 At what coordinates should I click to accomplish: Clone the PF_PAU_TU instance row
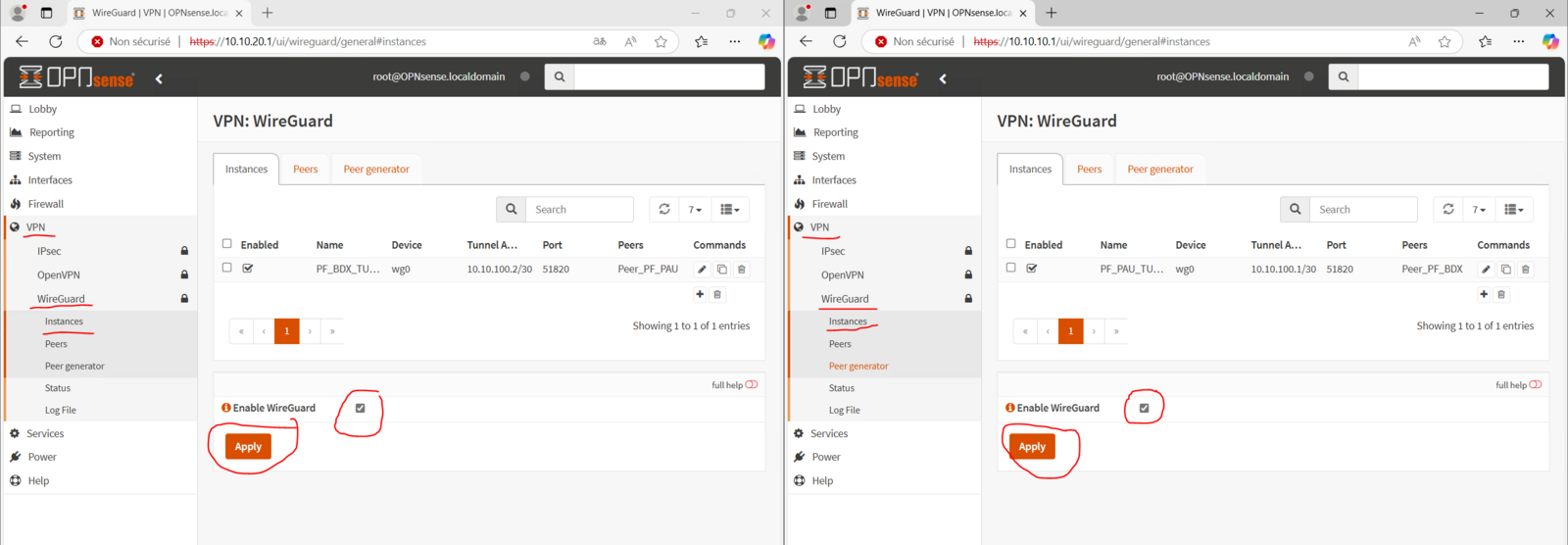[1506, 270]
